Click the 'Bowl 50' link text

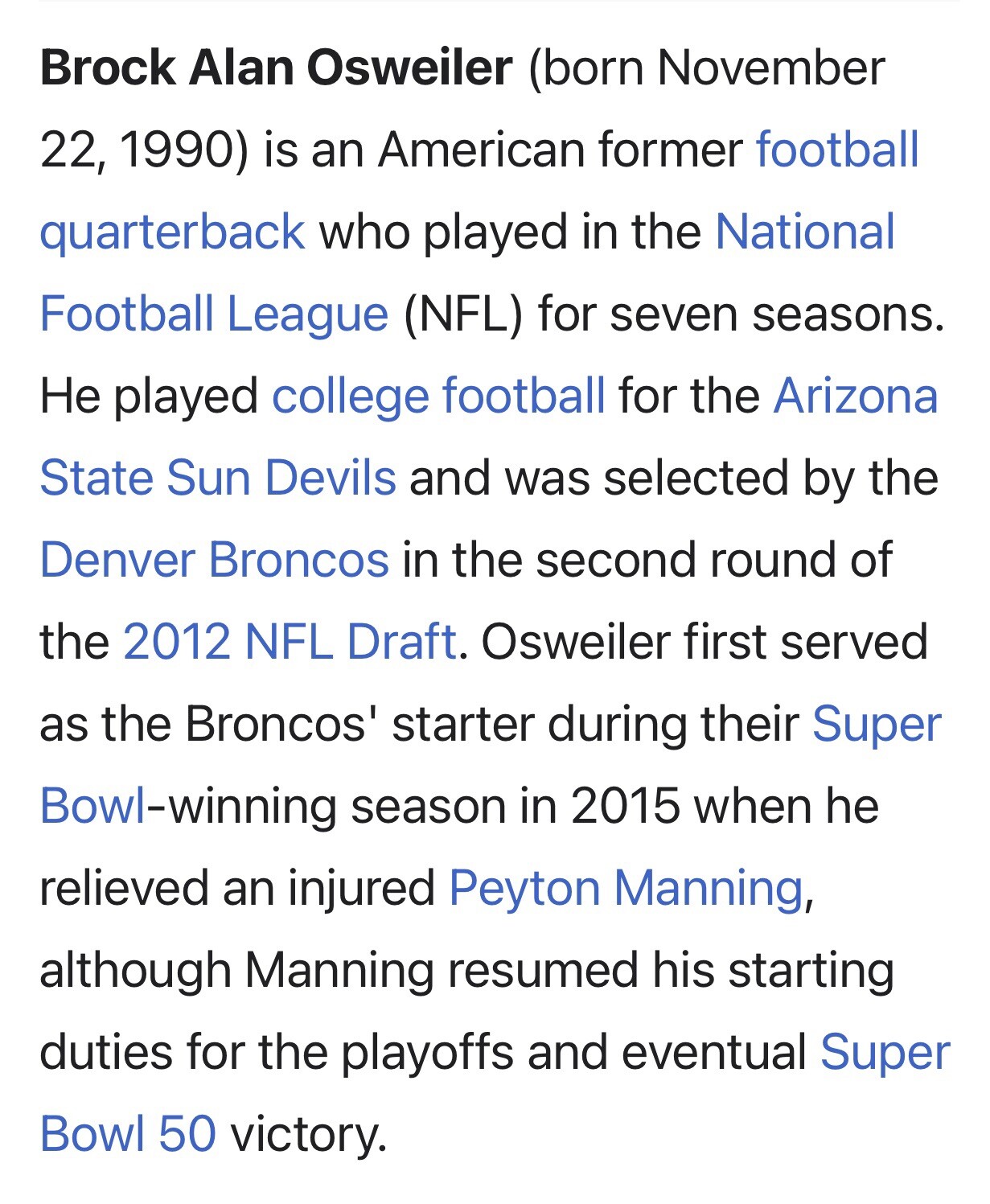pos(128,1134)
